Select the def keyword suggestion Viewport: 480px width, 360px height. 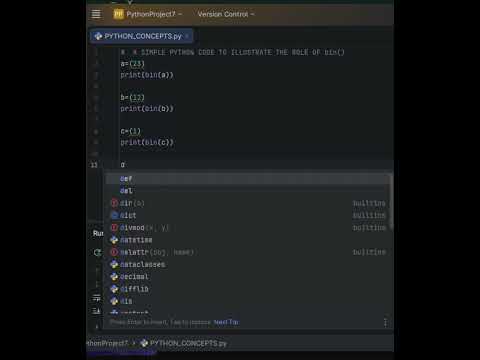[248, 179]
